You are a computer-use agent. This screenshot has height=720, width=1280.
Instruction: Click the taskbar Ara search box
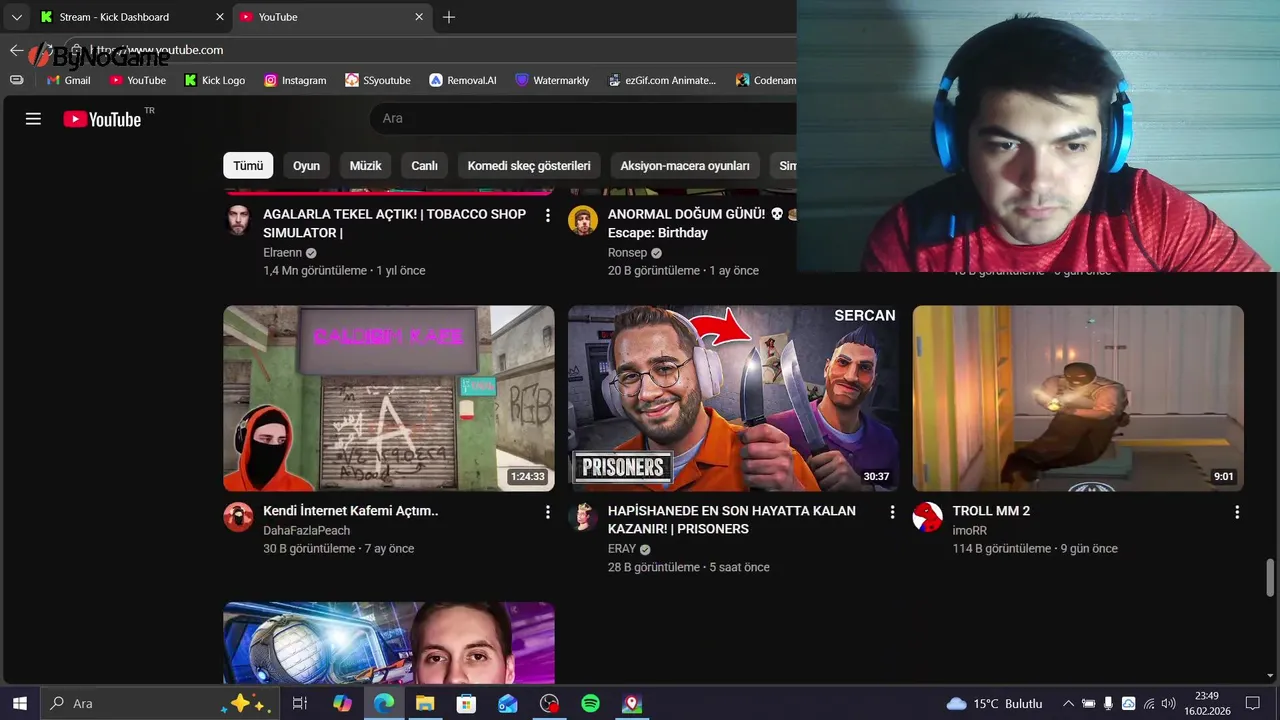click(160, 703)
